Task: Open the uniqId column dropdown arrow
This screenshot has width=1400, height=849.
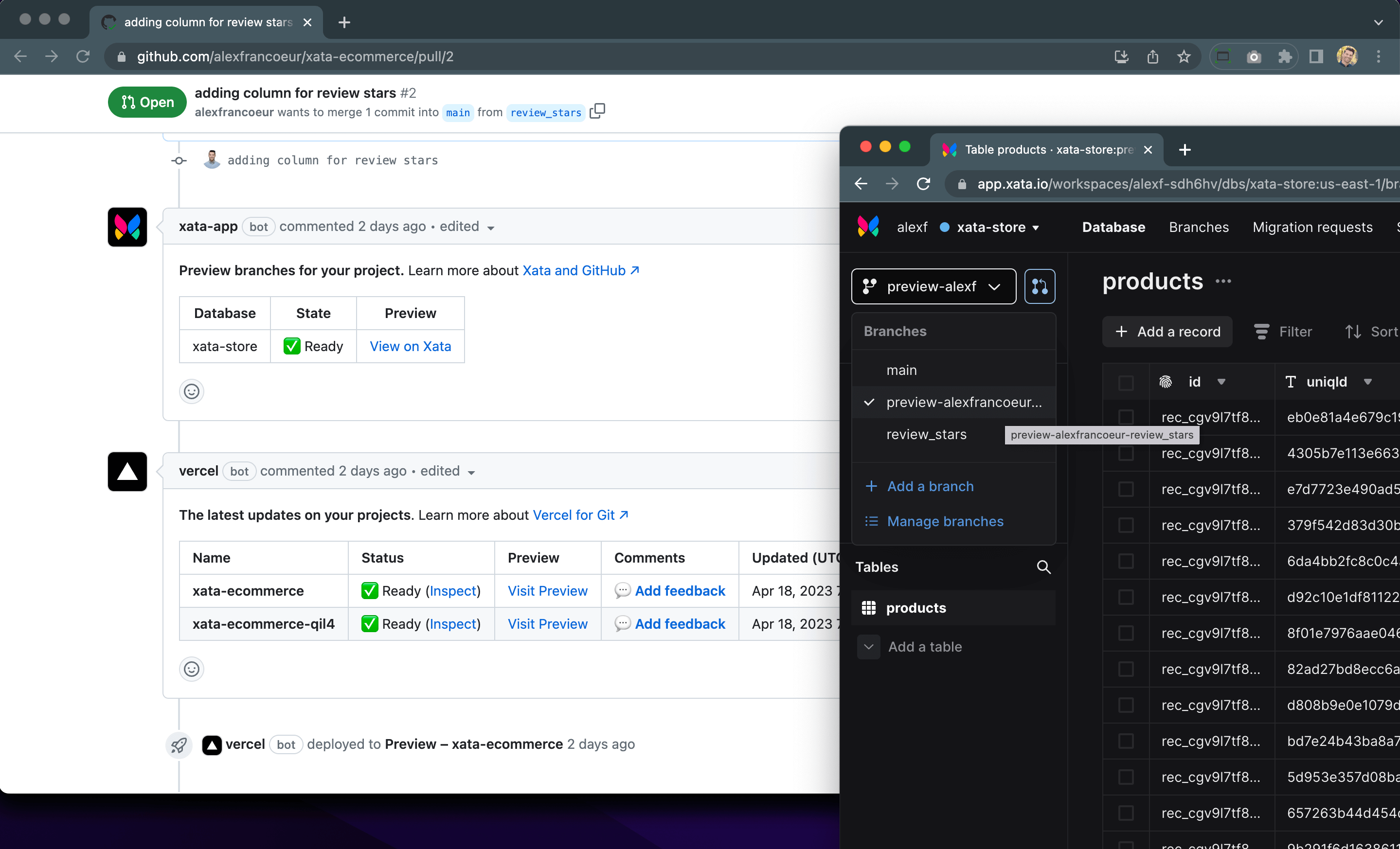Action: [x=1367, y=382]
